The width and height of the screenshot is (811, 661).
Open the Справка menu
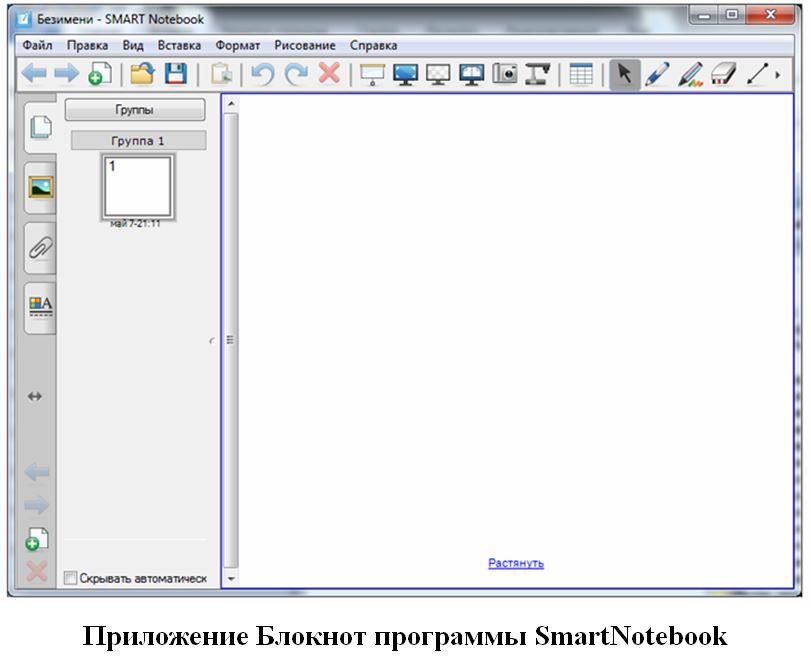pyautogui.click(x=373, y=46)
